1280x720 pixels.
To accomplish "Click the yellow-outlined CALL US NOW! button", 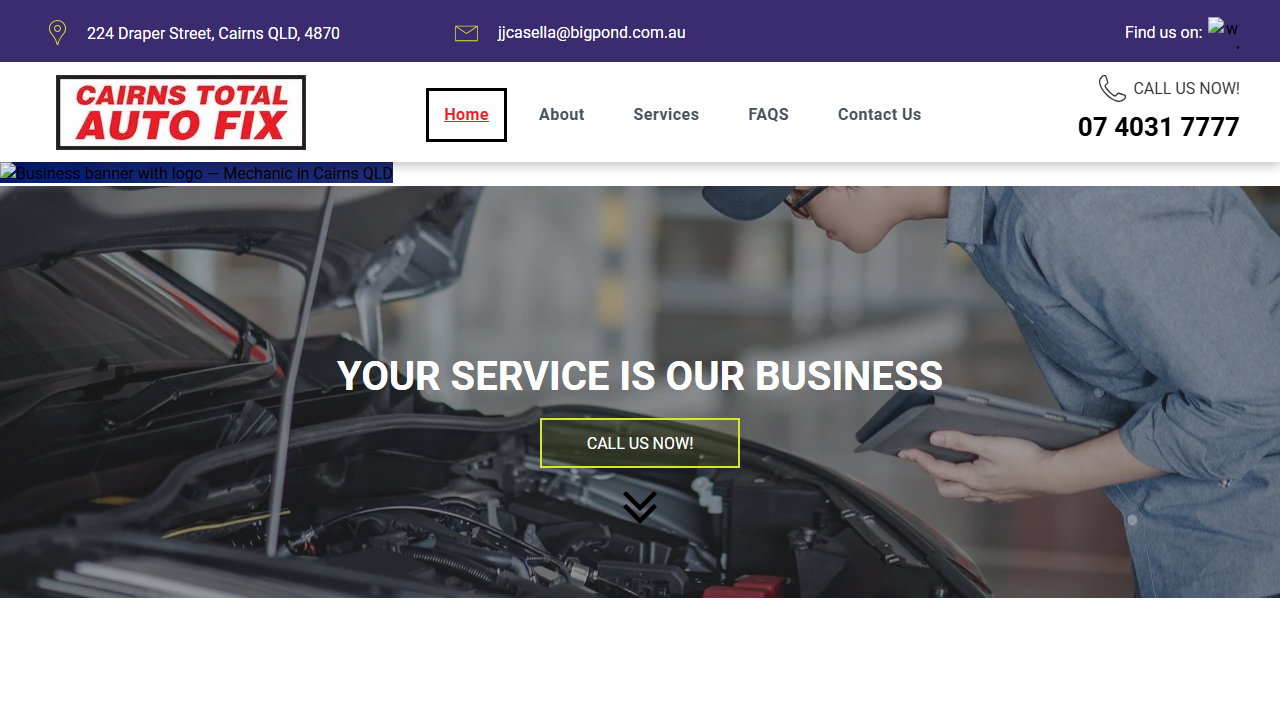I will pos(640,443).
